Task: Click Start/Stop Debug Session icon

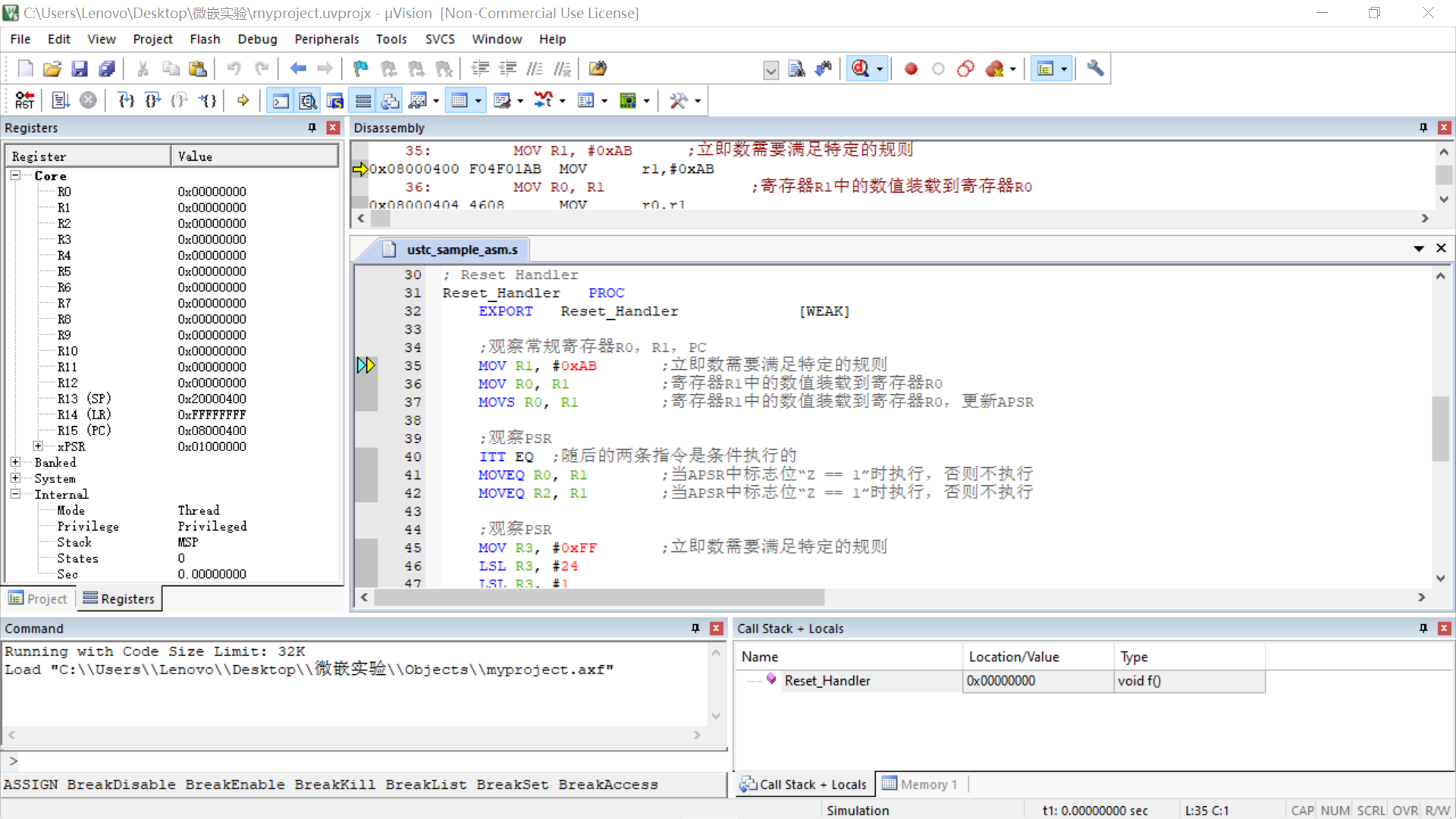Action: tap(860, 69)
